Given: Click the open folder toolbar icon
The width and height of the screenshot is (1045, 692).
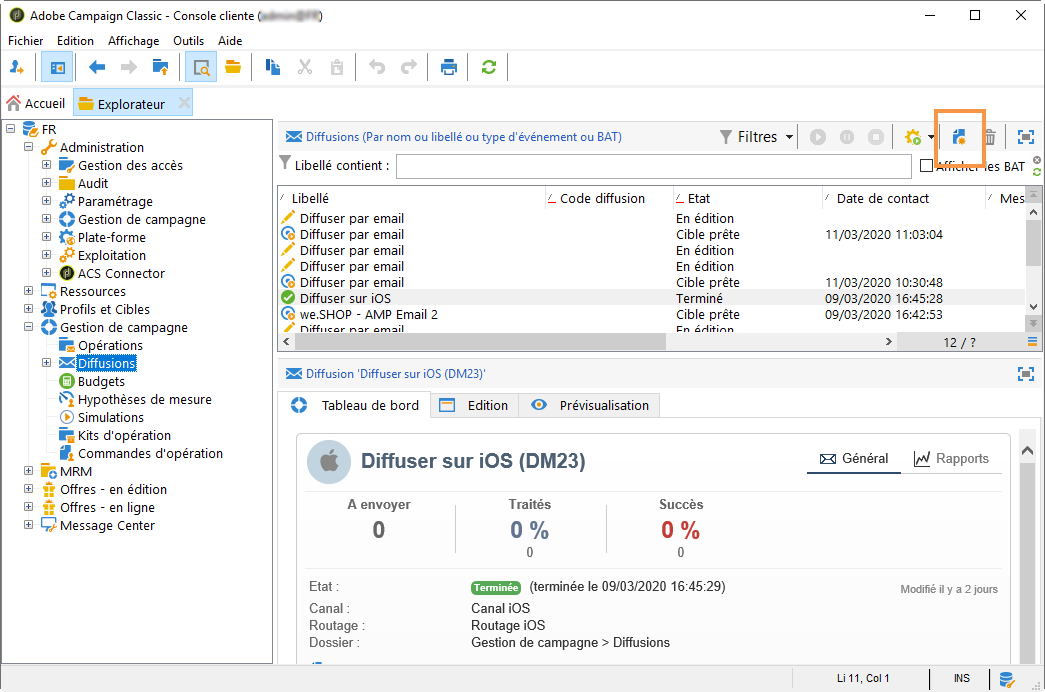Looking at the screenshot, I should point(233,67).
